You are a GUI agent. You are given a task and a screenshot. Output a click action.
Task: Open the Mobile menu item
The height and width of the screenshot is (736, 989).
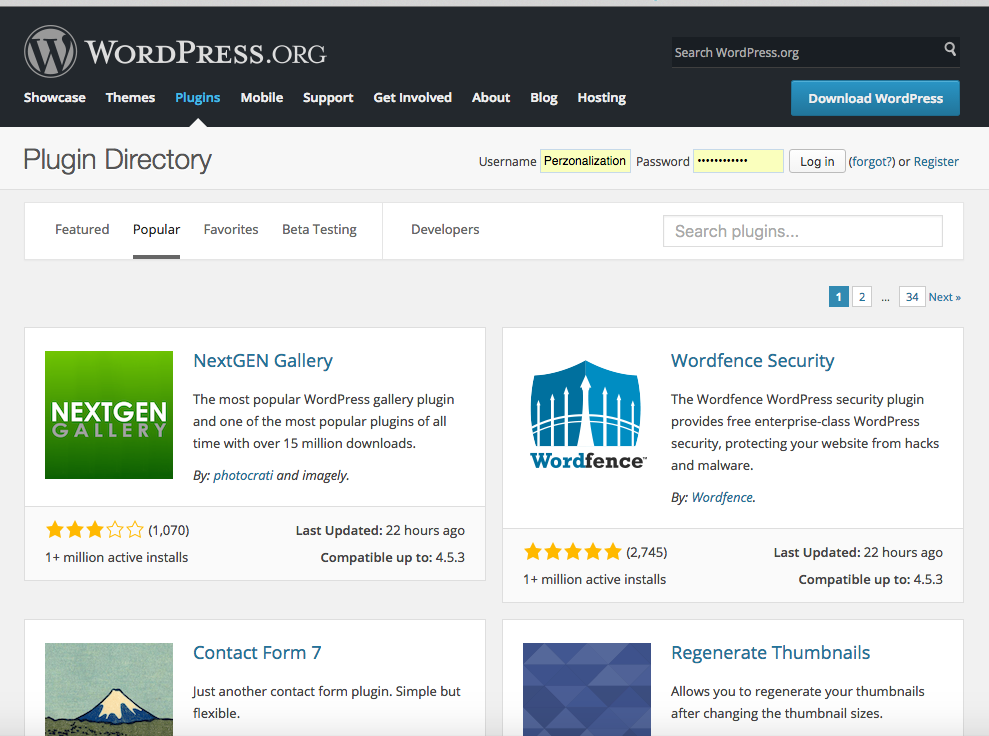[x=262, y=98]
